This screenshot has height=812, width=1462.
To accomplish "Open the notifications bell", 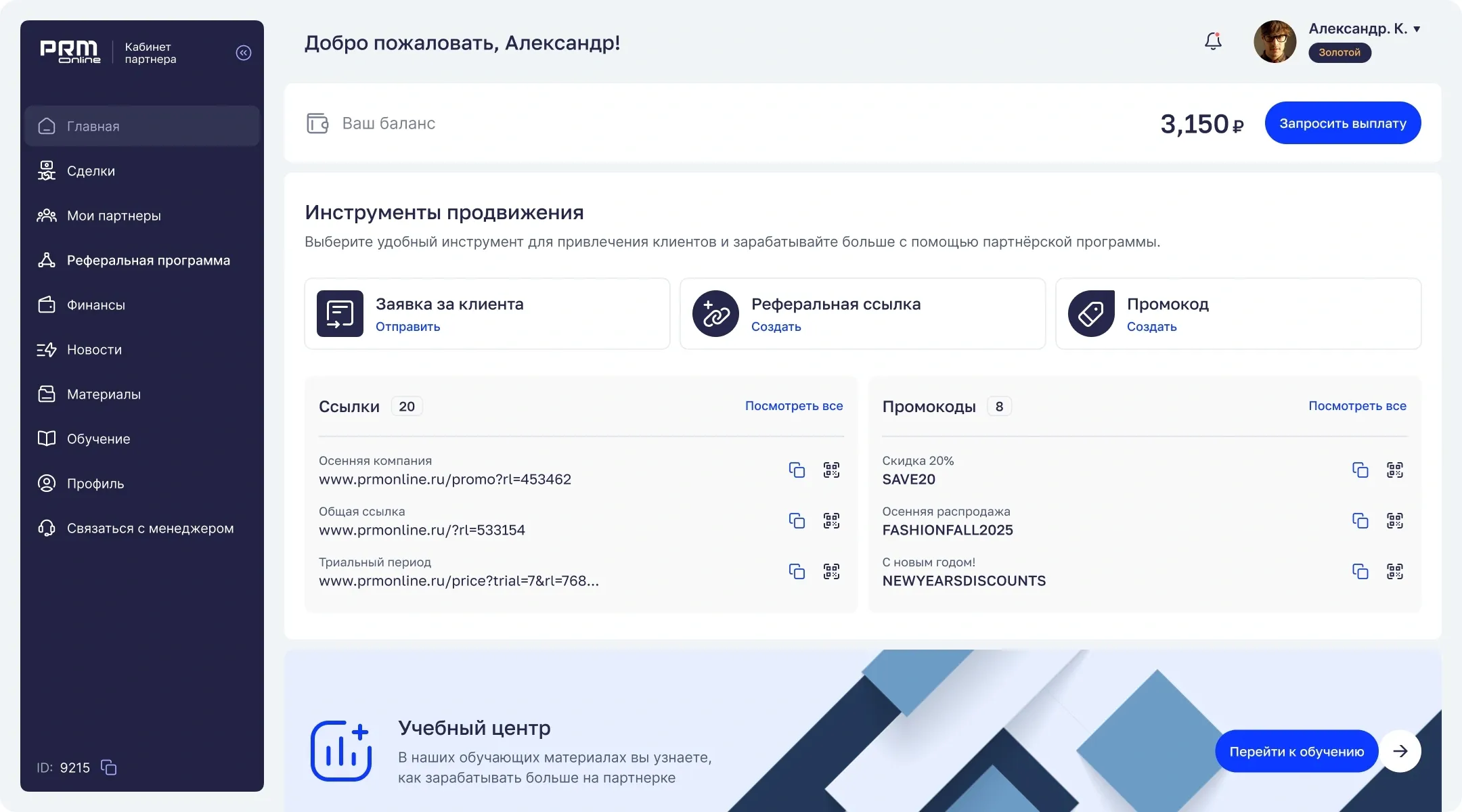I will click(x=1213, y=42).
